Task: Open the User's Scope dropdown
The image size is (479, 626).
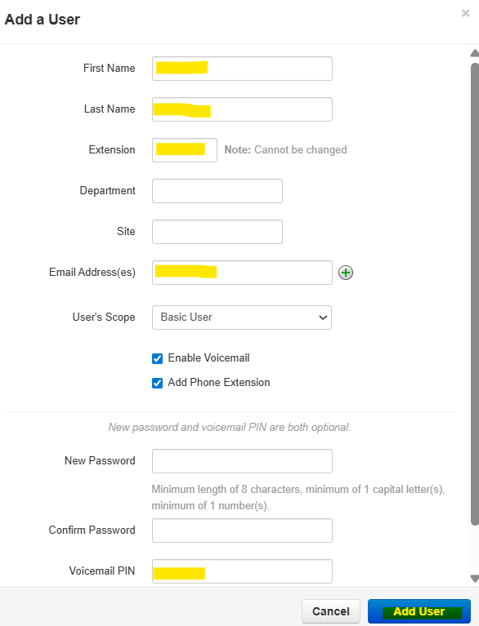Action: 242,317
